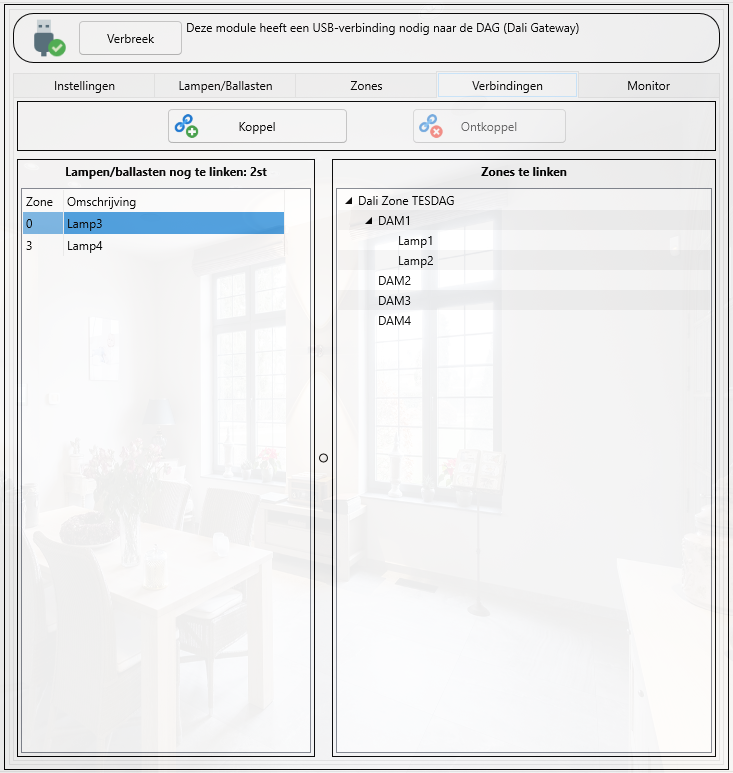Select the Lamp3 row
This screenshot has height=773, width=733.
click(x=153, y=223)
